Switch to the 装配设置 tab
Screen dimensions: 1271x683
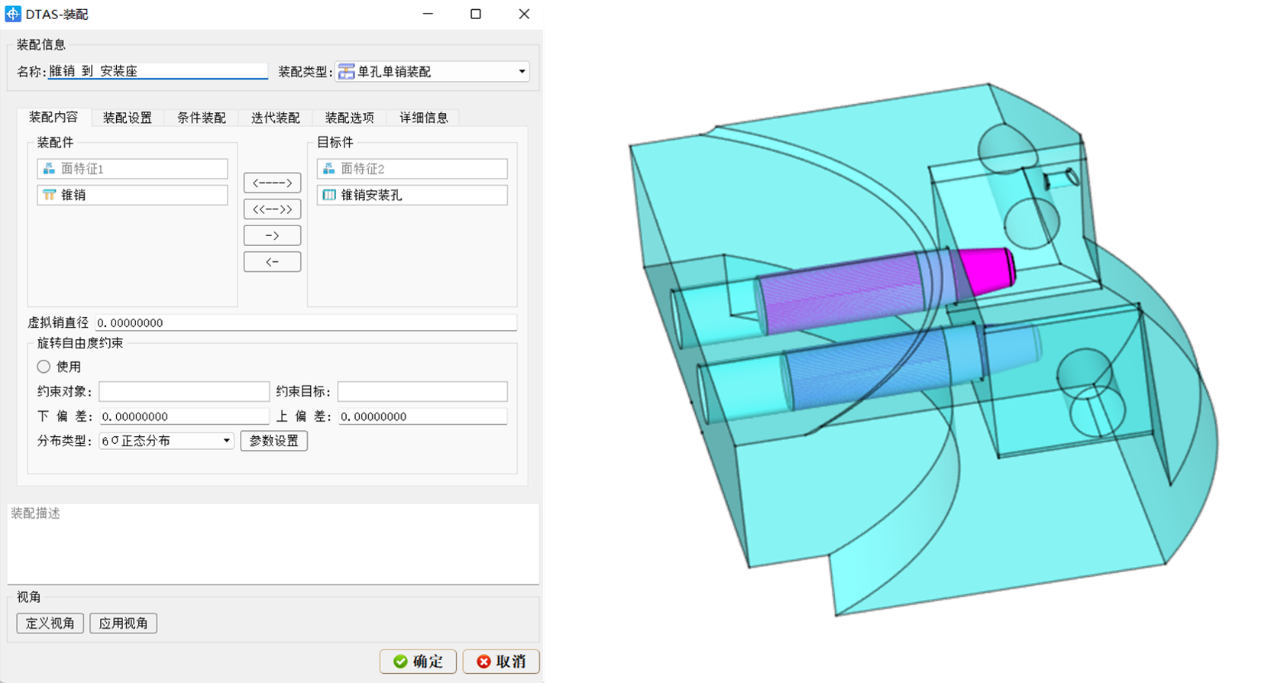pyautogui.click(x=128, y=117)
